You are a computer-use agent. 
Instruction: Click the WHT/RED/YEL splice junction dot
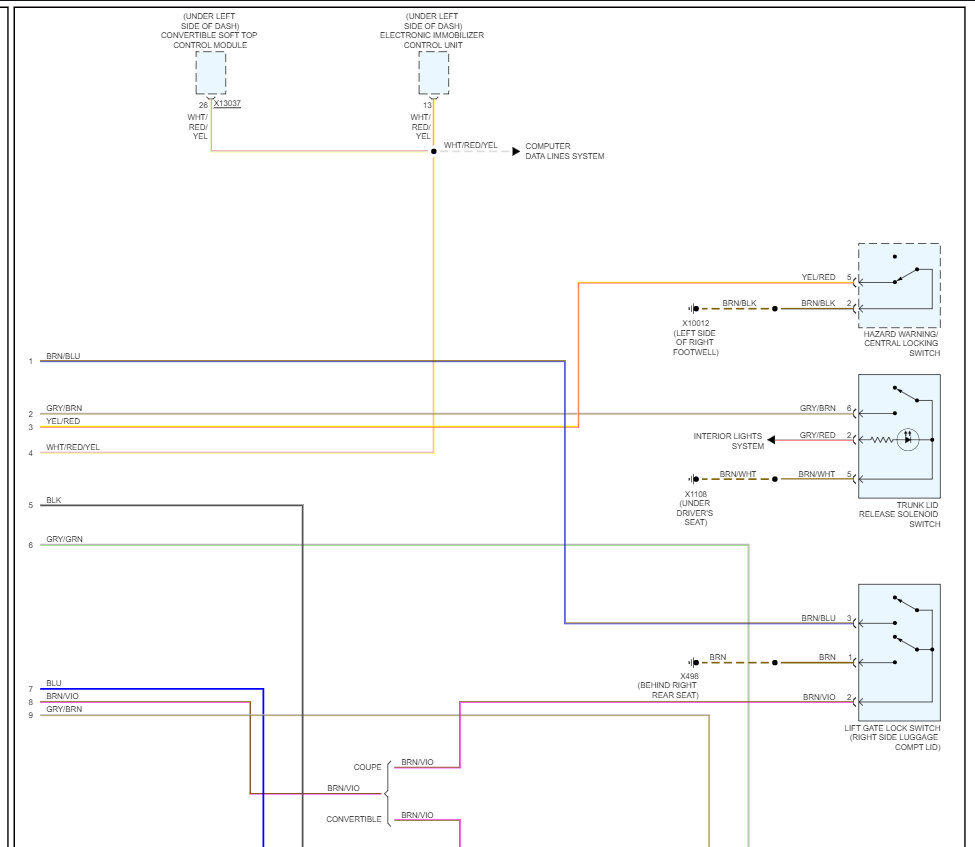click(433, 151)
